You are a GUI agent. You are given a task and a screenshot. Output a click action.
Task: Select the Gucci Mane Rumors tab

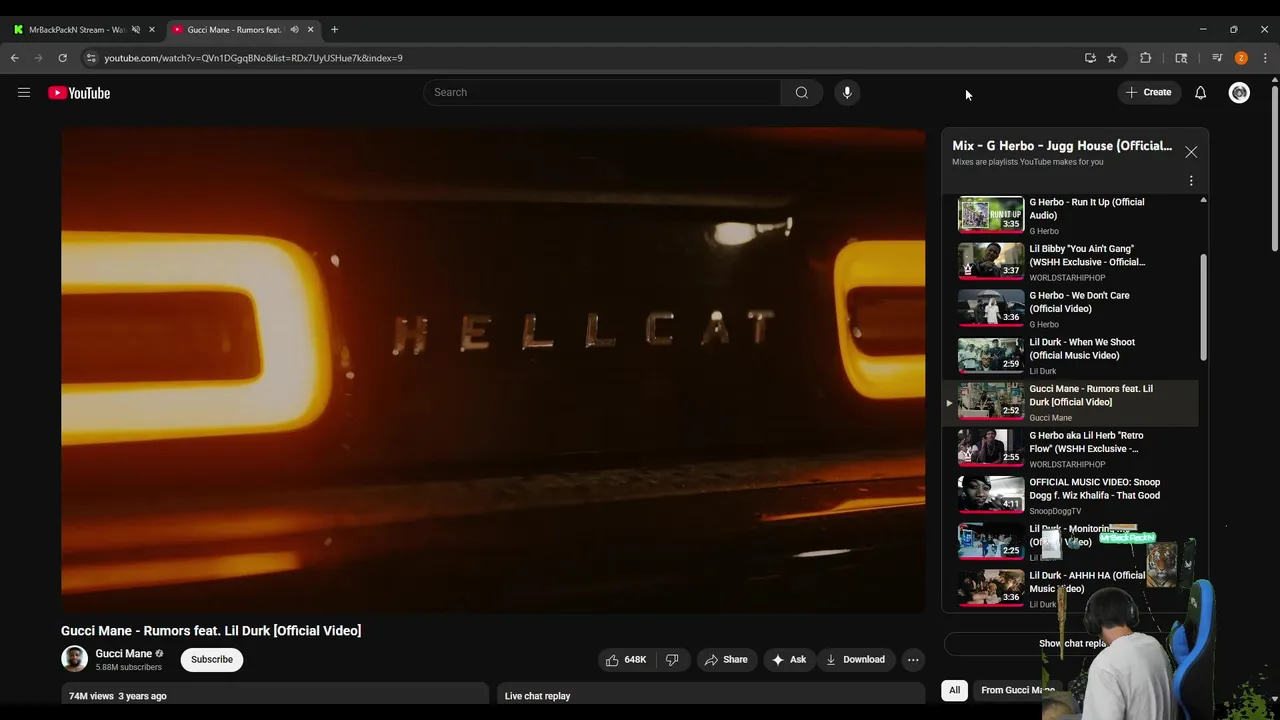tap(235, 30)
